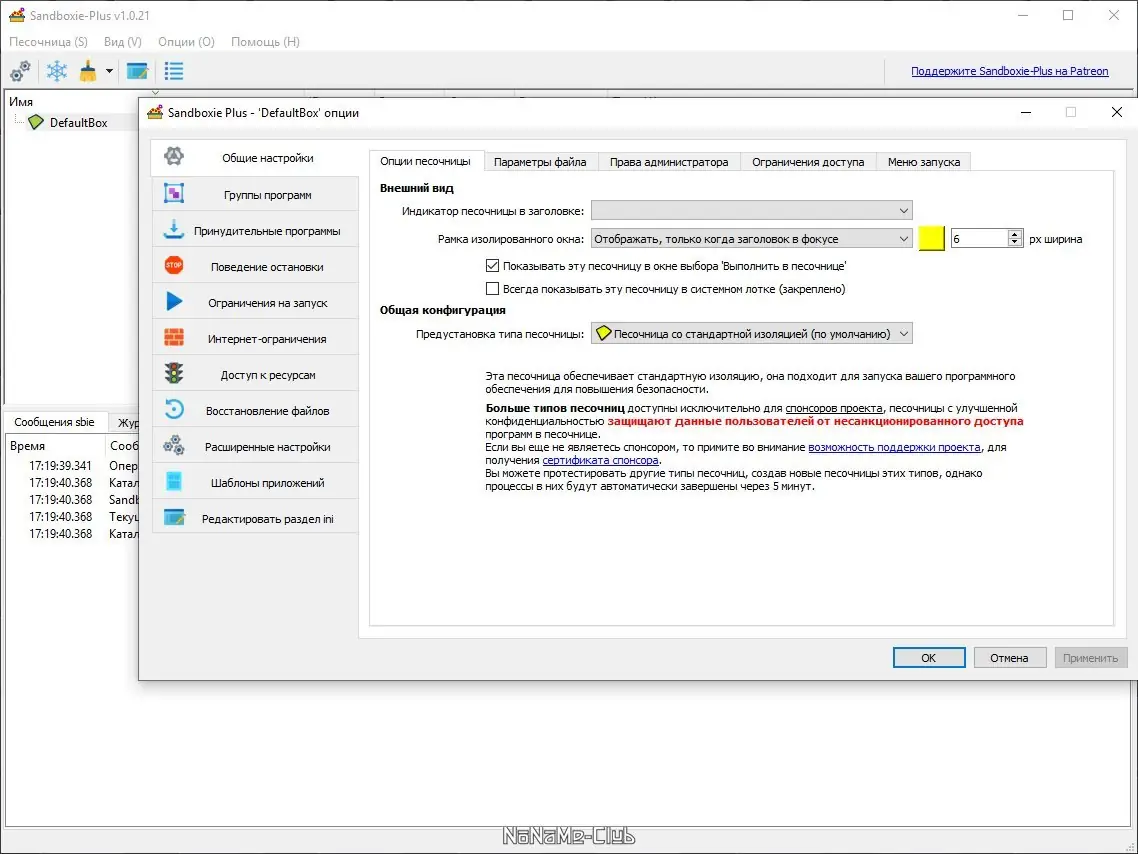Open the Internet restrictions firewall icon
The height and width of the screenshot is (854, 1138).
(x=173, y=337)
